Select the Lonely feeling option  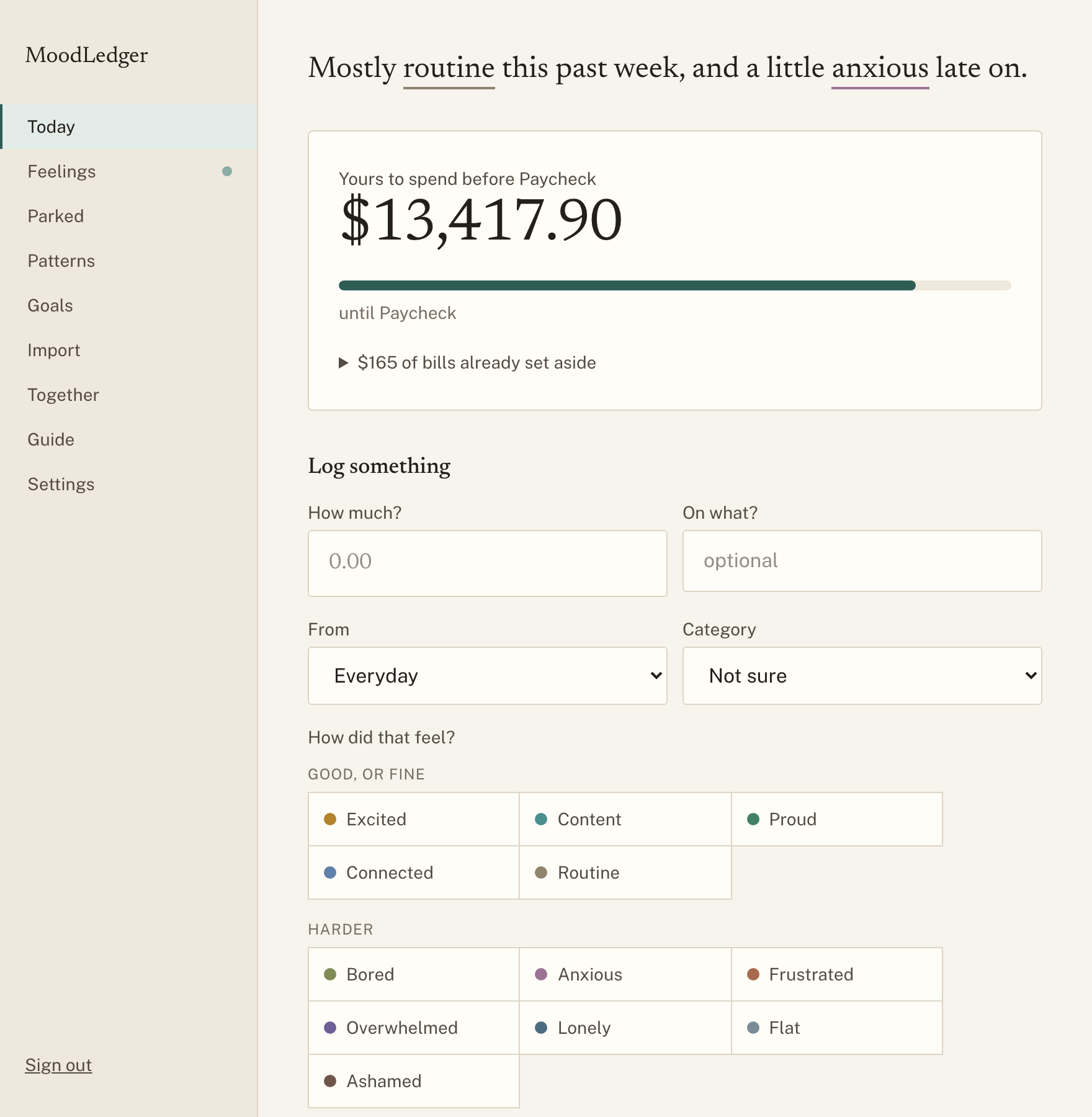point(625,1028)
